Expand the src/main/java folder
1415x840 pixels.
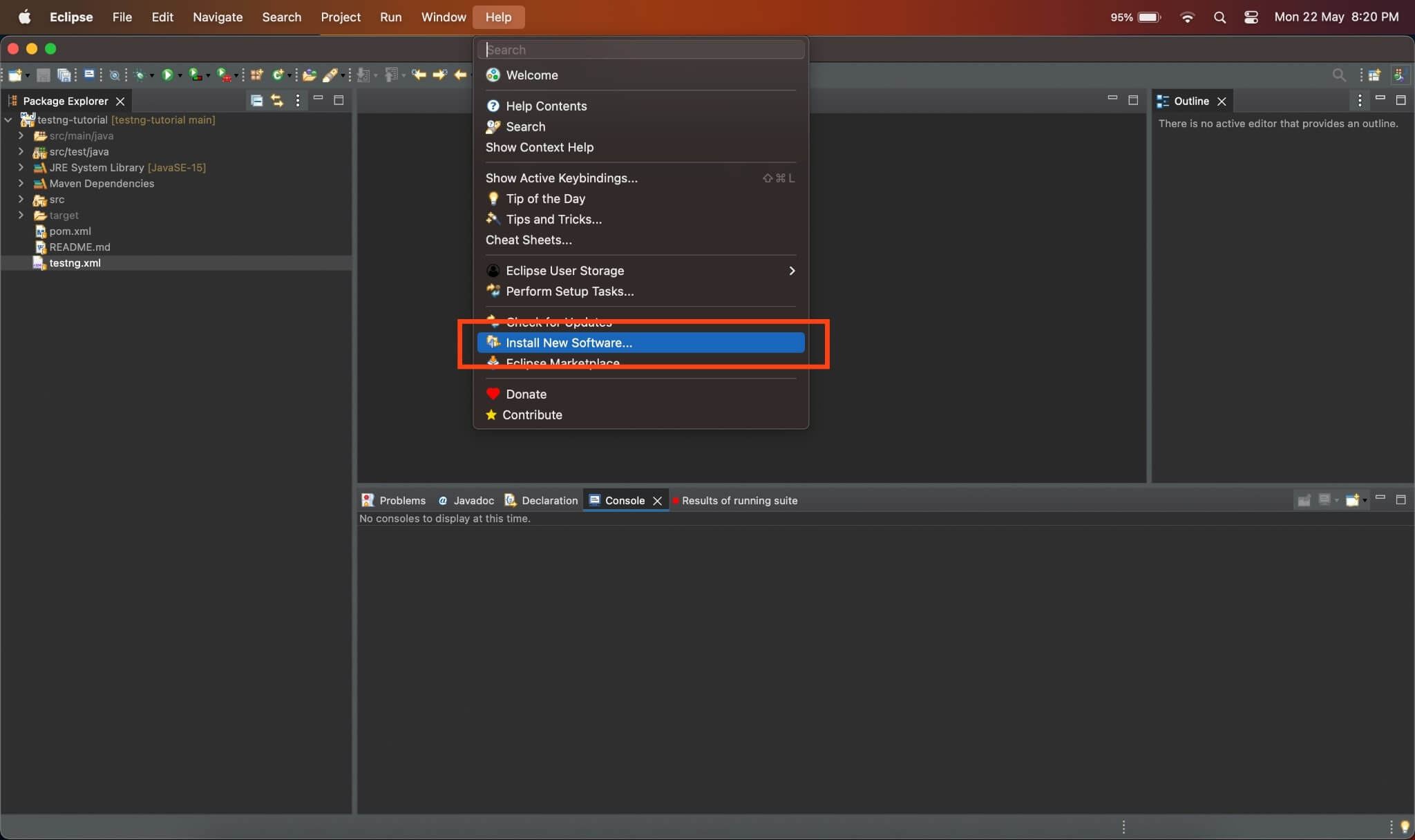pyautogui.click(x=21, y=136)
